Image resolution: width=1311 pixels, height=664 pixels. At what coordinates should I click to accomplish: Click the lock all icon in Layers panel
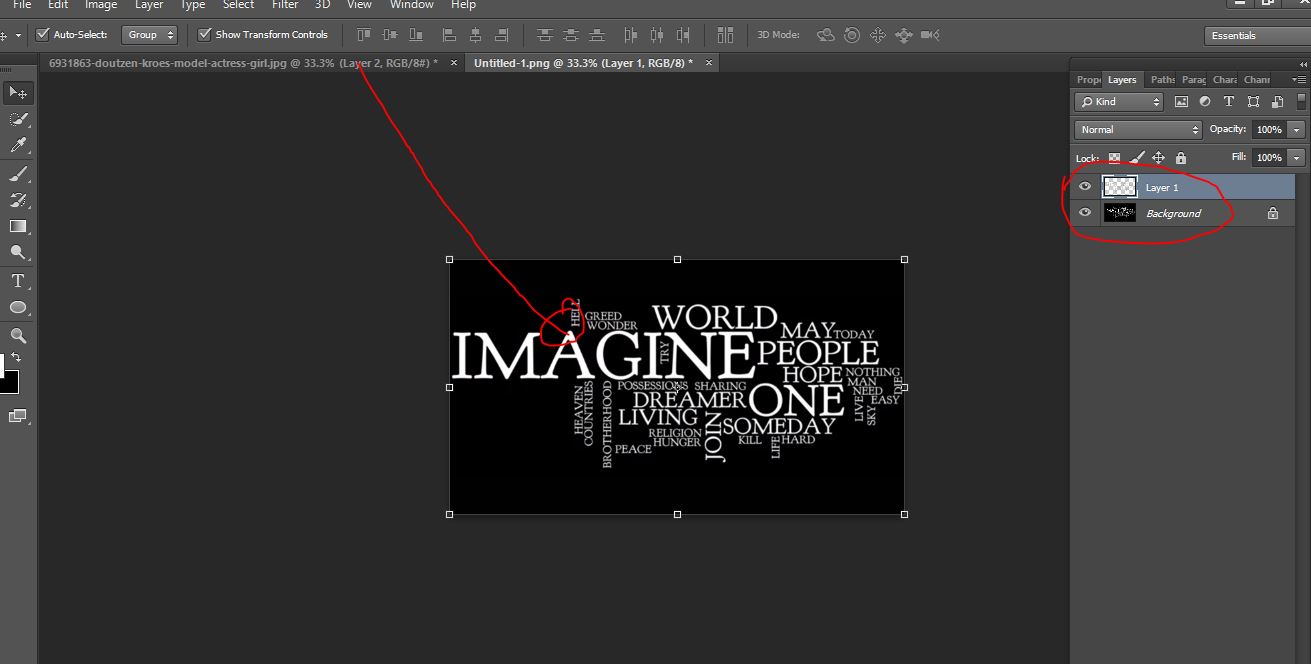[x=1180, y=158]
